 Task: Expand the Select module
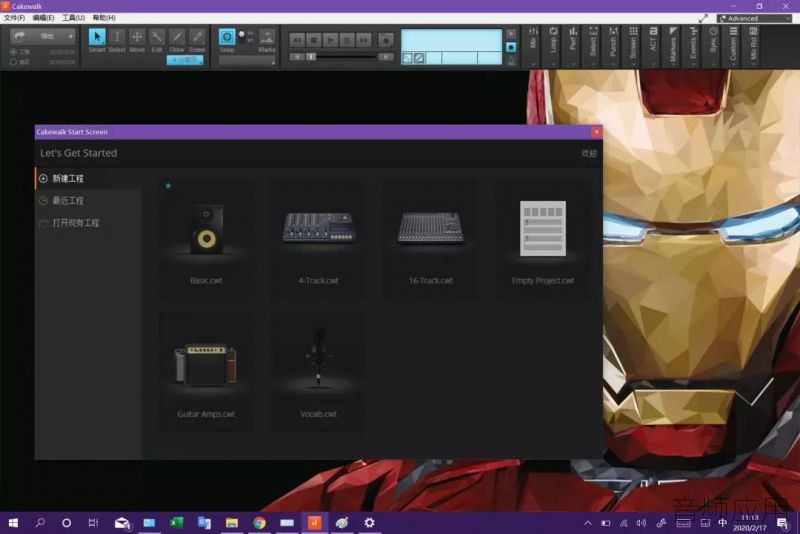tap(593, 46)
